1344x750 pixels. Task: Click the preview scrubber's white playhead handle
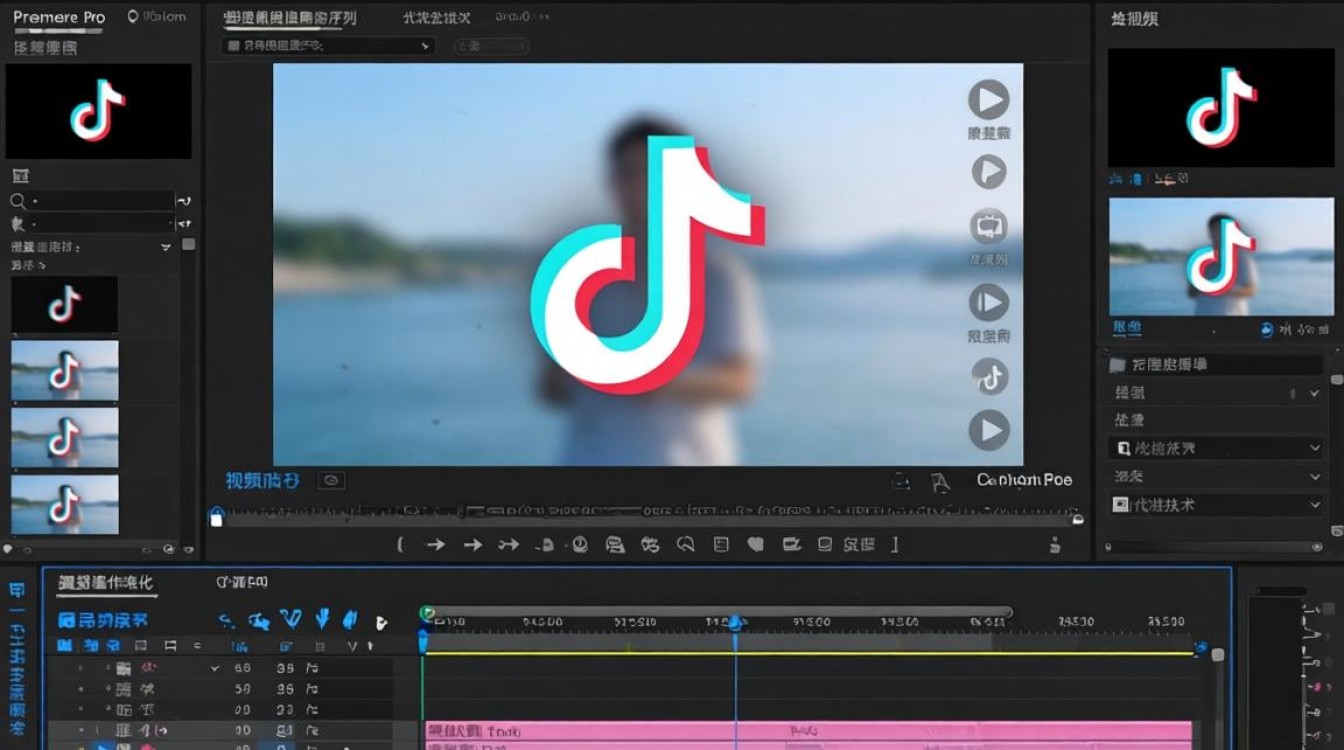pyautogui.click(x=216, y=517)
